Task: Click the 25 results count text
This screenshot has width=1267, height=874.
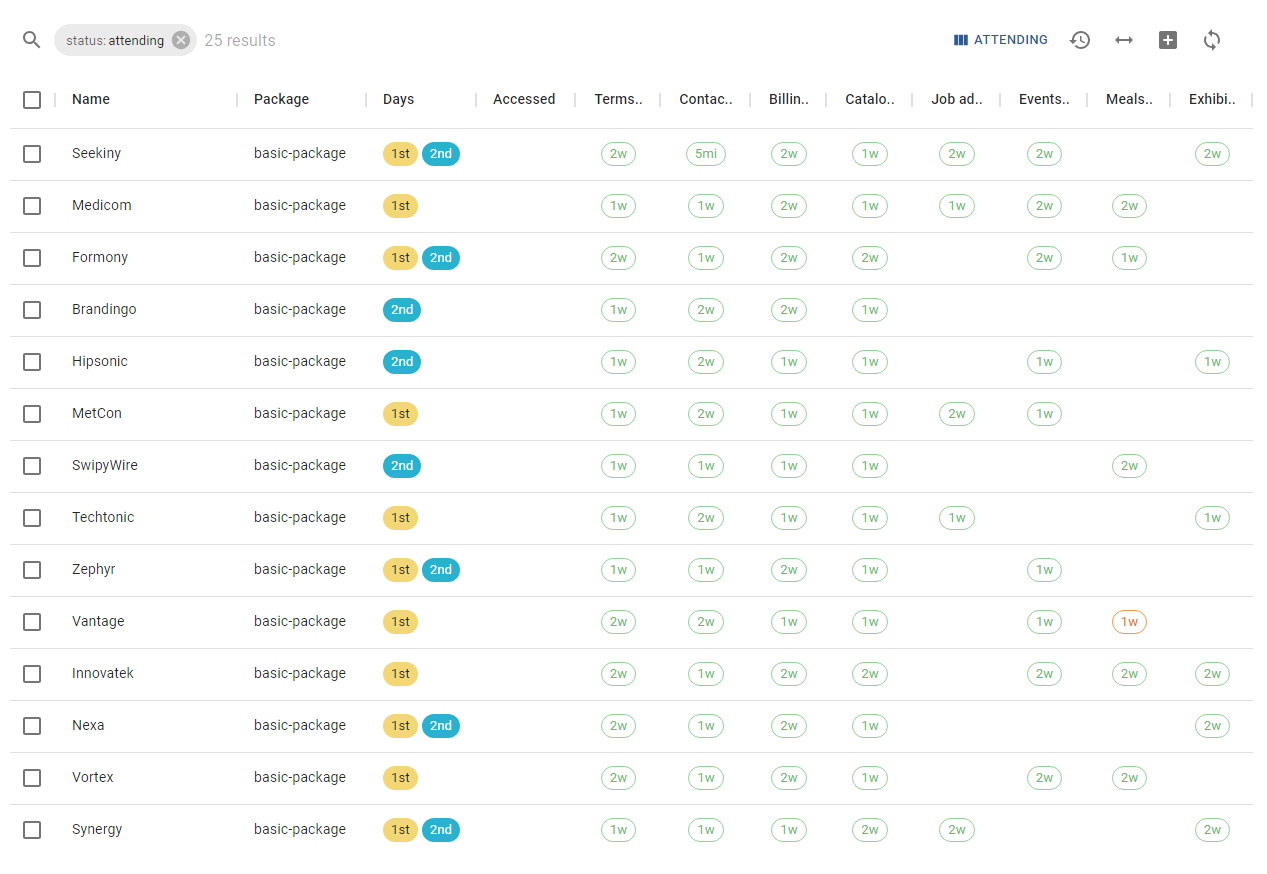Action: [x=240, y=40]
